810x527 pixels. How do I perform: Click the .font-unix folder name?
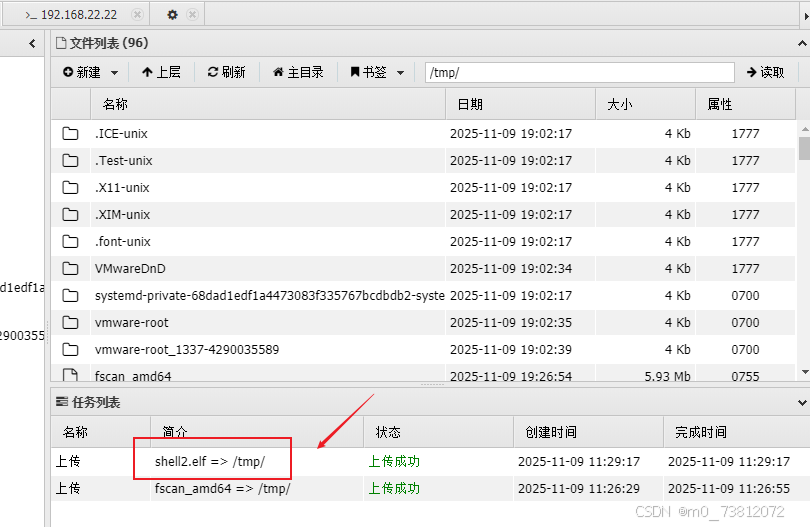(x=123, y=241)
